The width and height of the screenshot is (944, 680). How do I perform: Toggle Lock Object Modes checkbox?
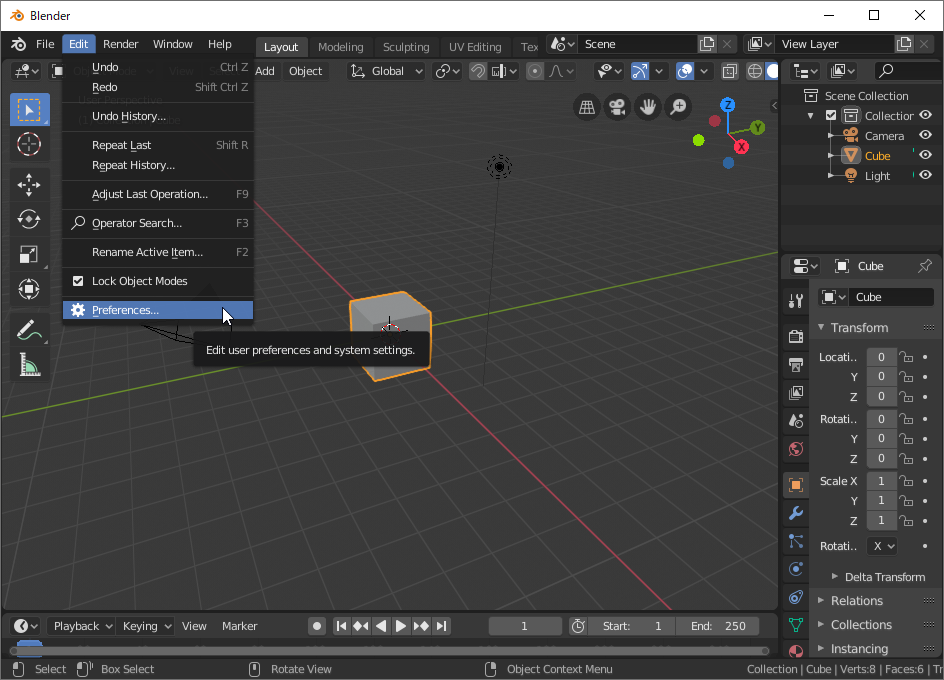click(x=78, y=281)
